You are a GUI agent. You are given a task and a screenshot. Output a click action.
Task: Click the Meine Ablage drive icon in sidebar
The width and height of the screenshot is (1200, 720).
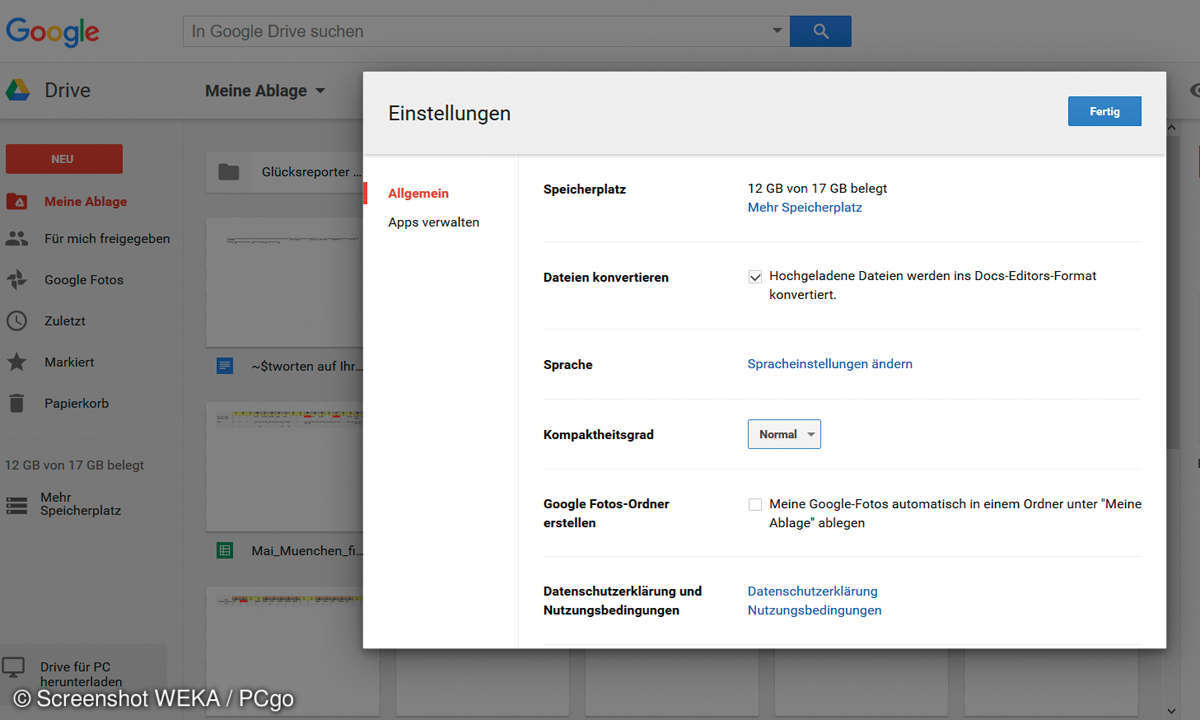[x=17, y=201]
